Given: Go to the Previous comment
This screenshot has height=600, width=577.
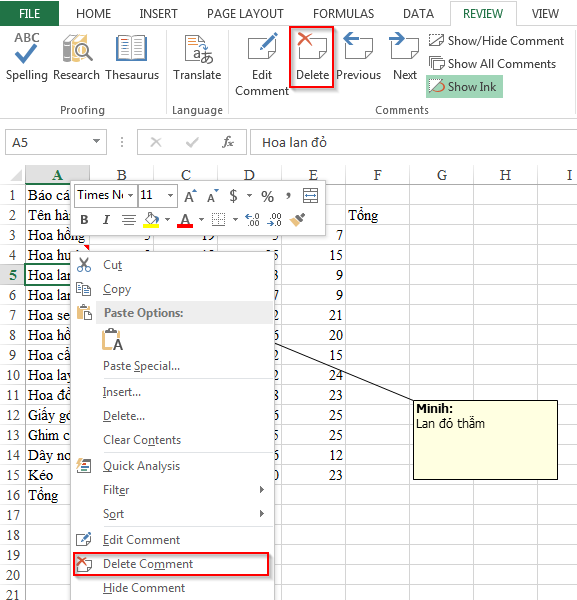Looking at the screenshot, I should pos(359,57).
